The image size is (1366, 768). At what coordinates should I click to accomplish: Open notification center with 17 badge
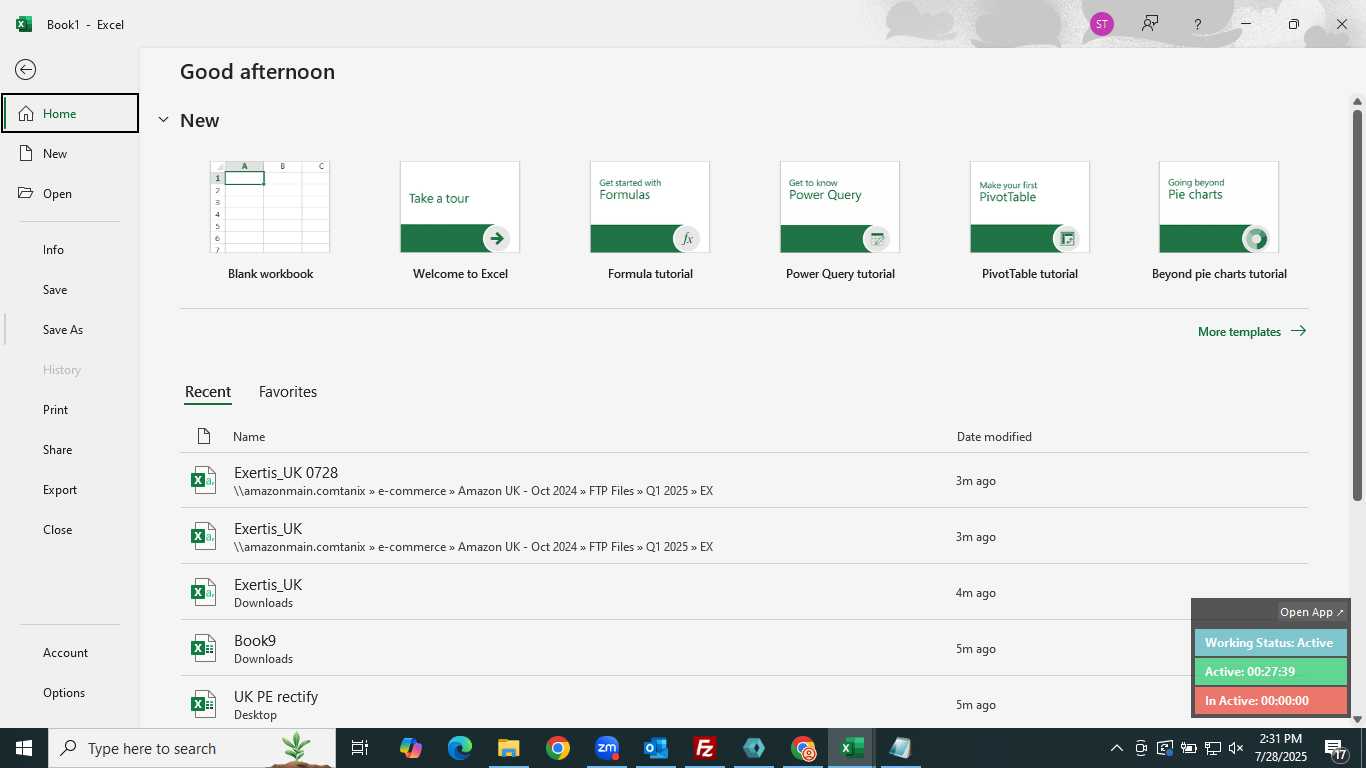(1336, 748)
